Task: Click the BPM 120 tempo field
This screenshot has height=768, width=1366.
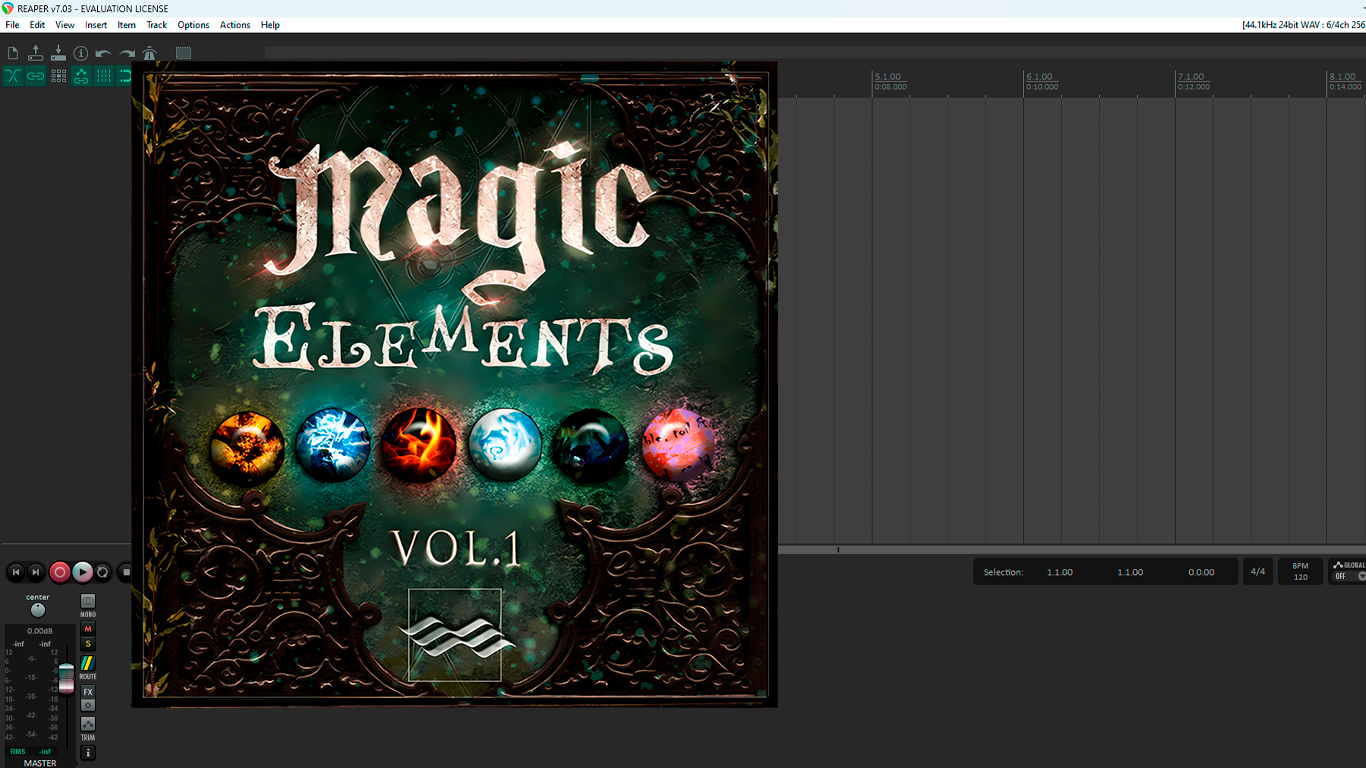Action: [1300, 572]
